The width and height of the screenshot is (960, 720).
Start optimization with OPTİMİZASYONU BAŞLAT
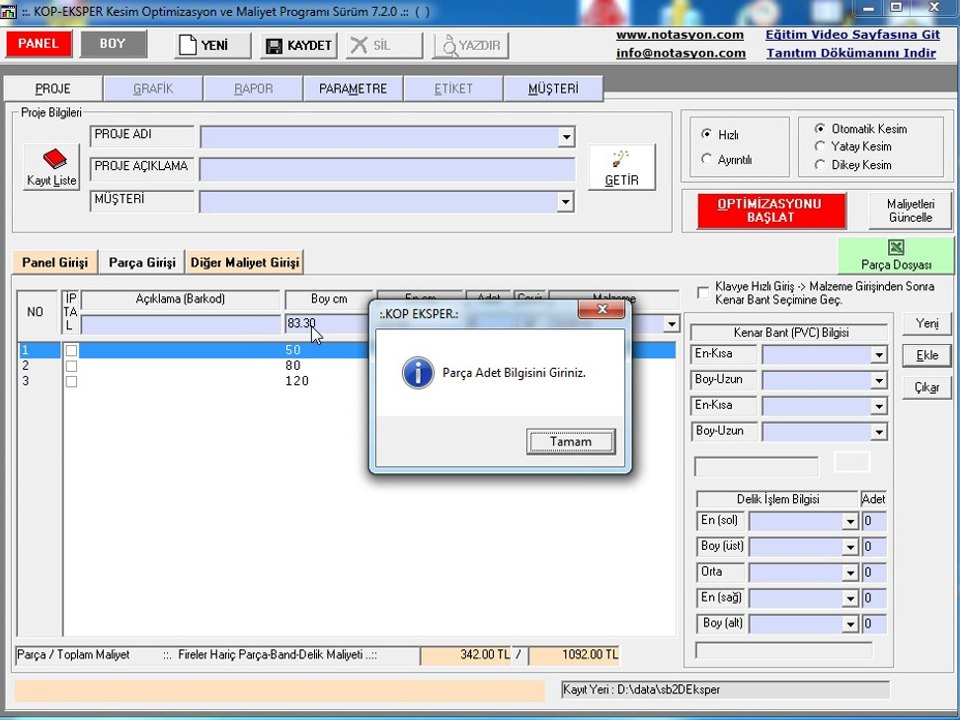(771, 211)
